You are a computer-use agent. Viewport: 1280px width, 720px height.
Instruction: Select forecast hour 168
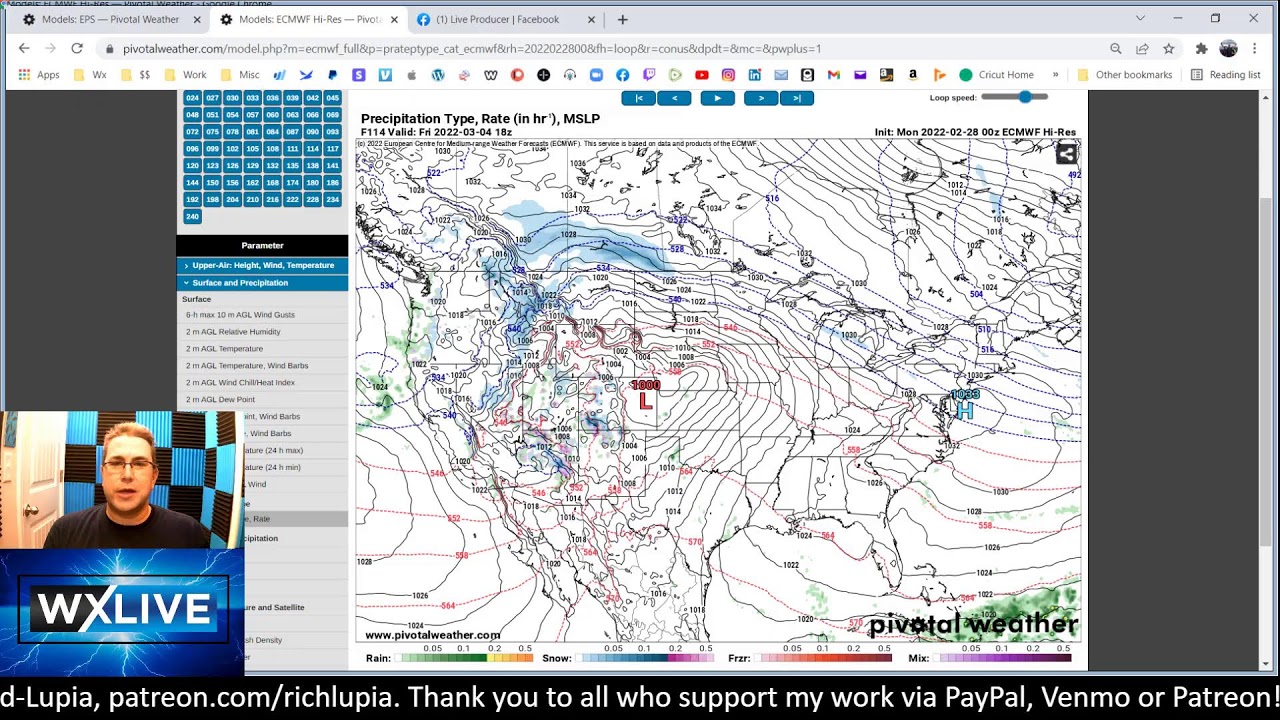click(272, 183)
